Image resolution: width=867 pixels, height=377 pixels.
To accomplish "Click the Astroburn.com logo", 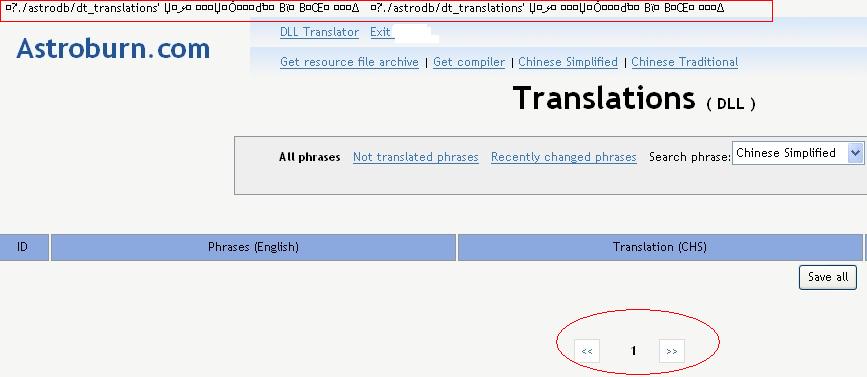I will click(x=113, y=49).
